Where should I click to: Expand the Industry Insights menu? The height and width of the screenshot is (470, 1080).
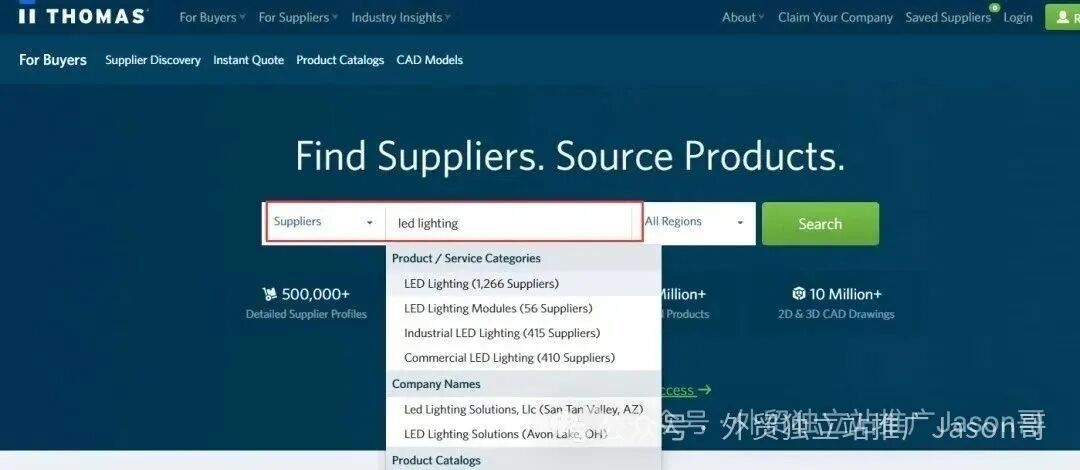[x=401, y=18]
